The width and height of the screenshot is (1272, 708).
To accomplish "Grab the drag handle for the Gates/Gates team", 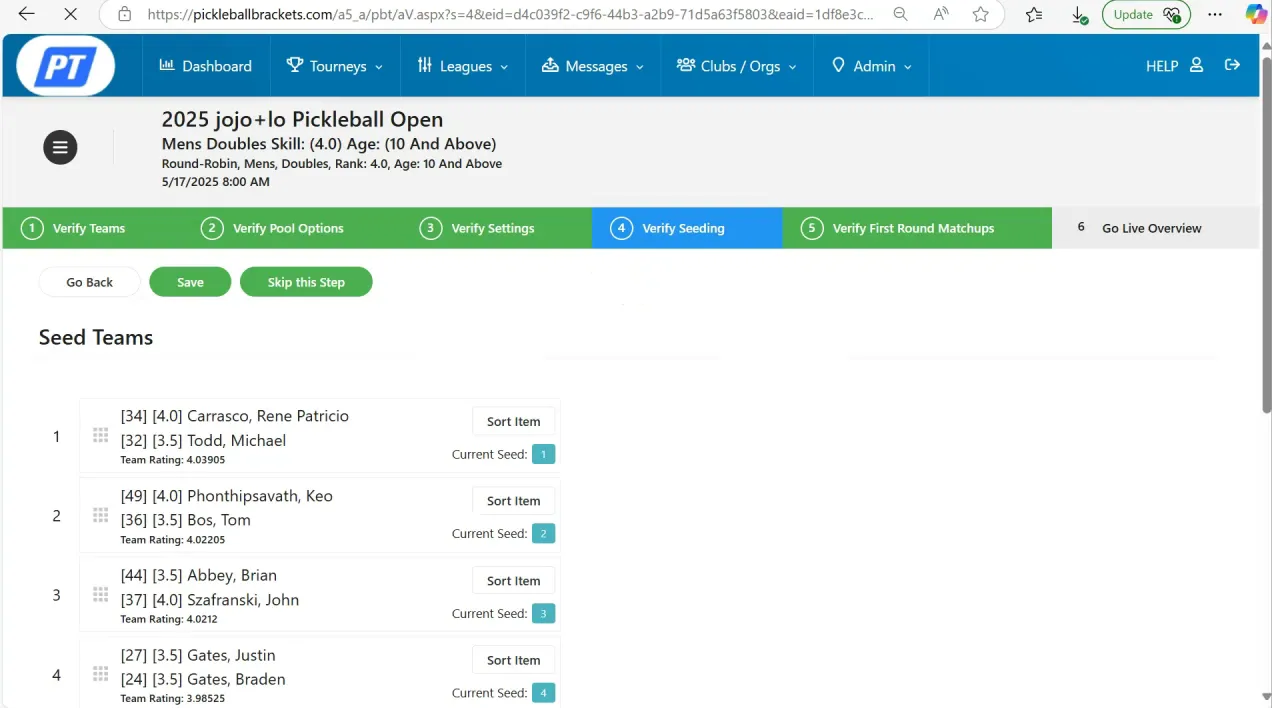I will click(x=100, y=674).
